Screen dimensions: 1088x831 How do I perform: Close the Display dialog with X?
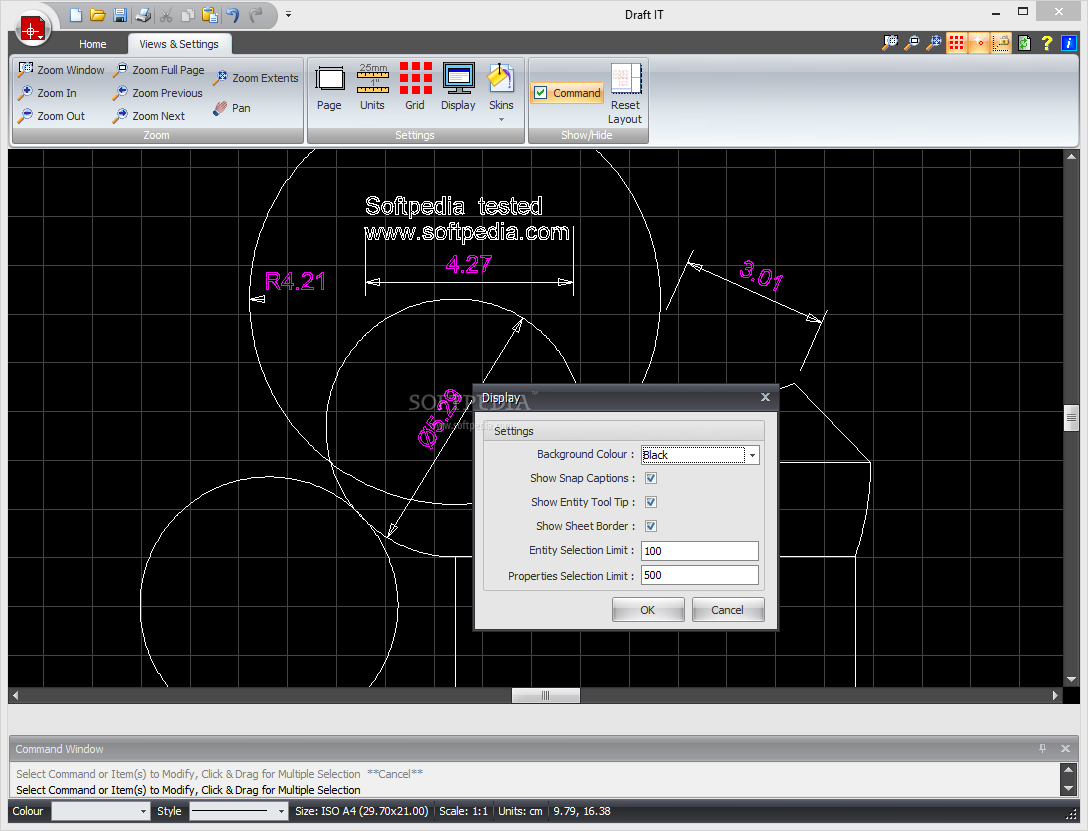(x=765, y=397)
